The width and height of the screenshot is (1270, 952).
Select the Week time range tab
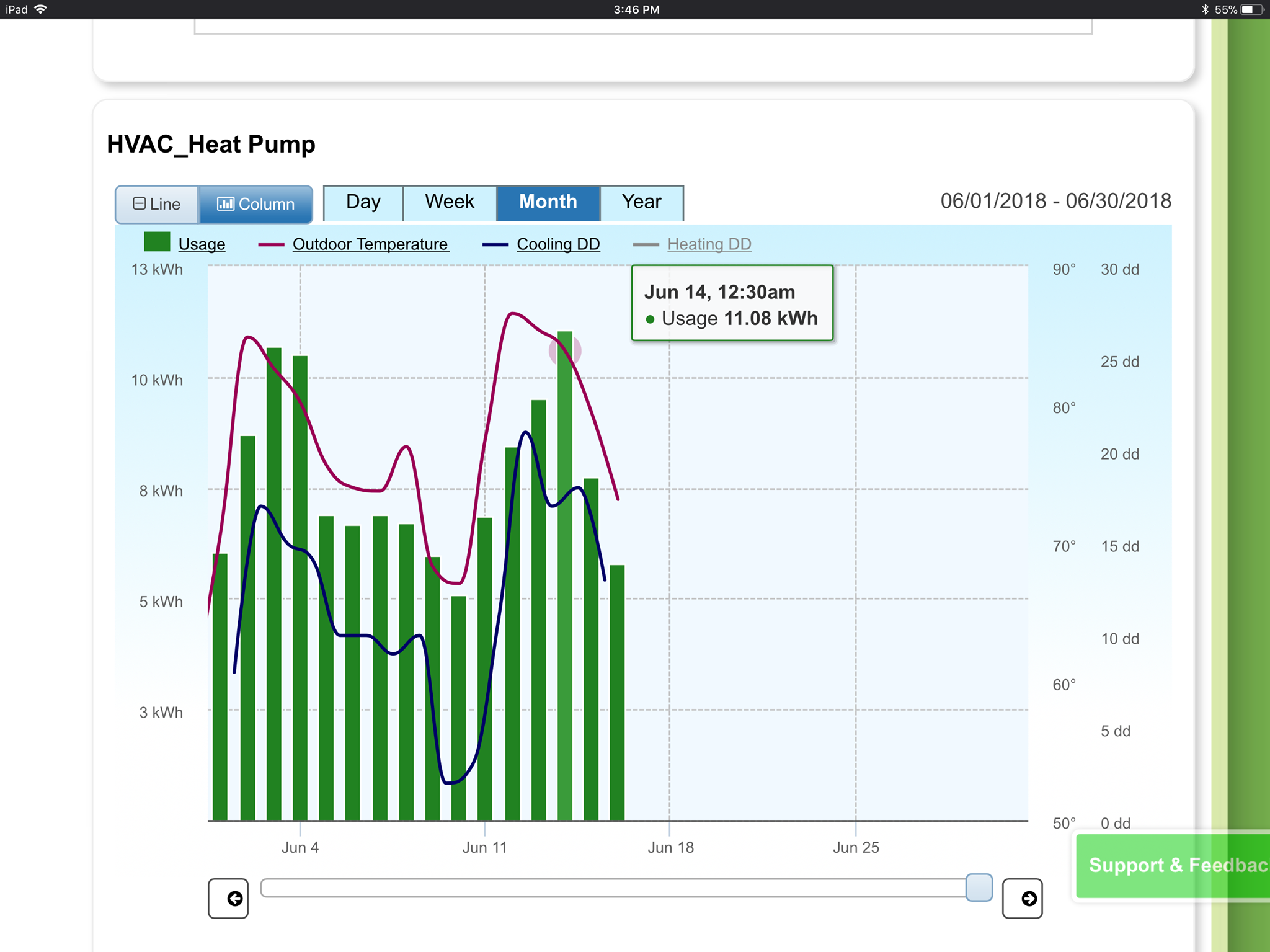click(450, 202)
